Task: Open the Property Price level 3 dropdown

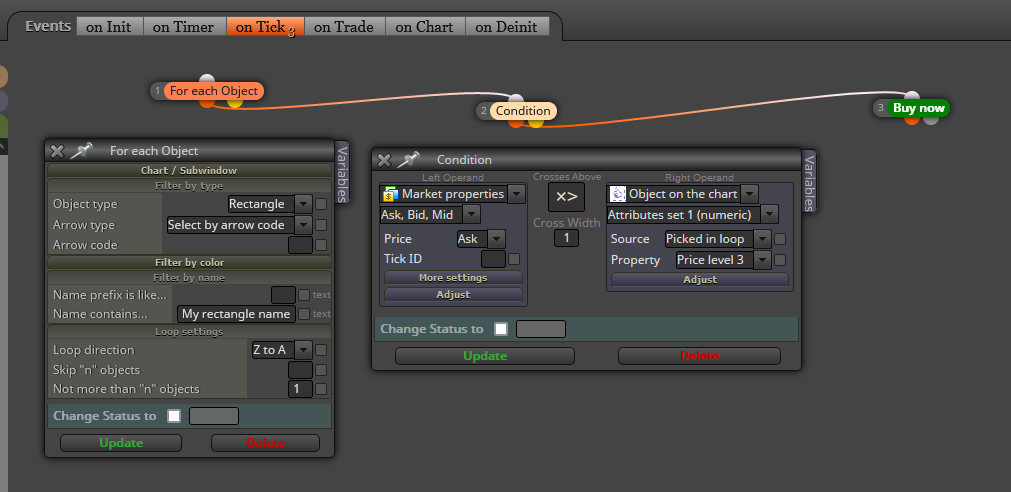Action: point(723,260)
